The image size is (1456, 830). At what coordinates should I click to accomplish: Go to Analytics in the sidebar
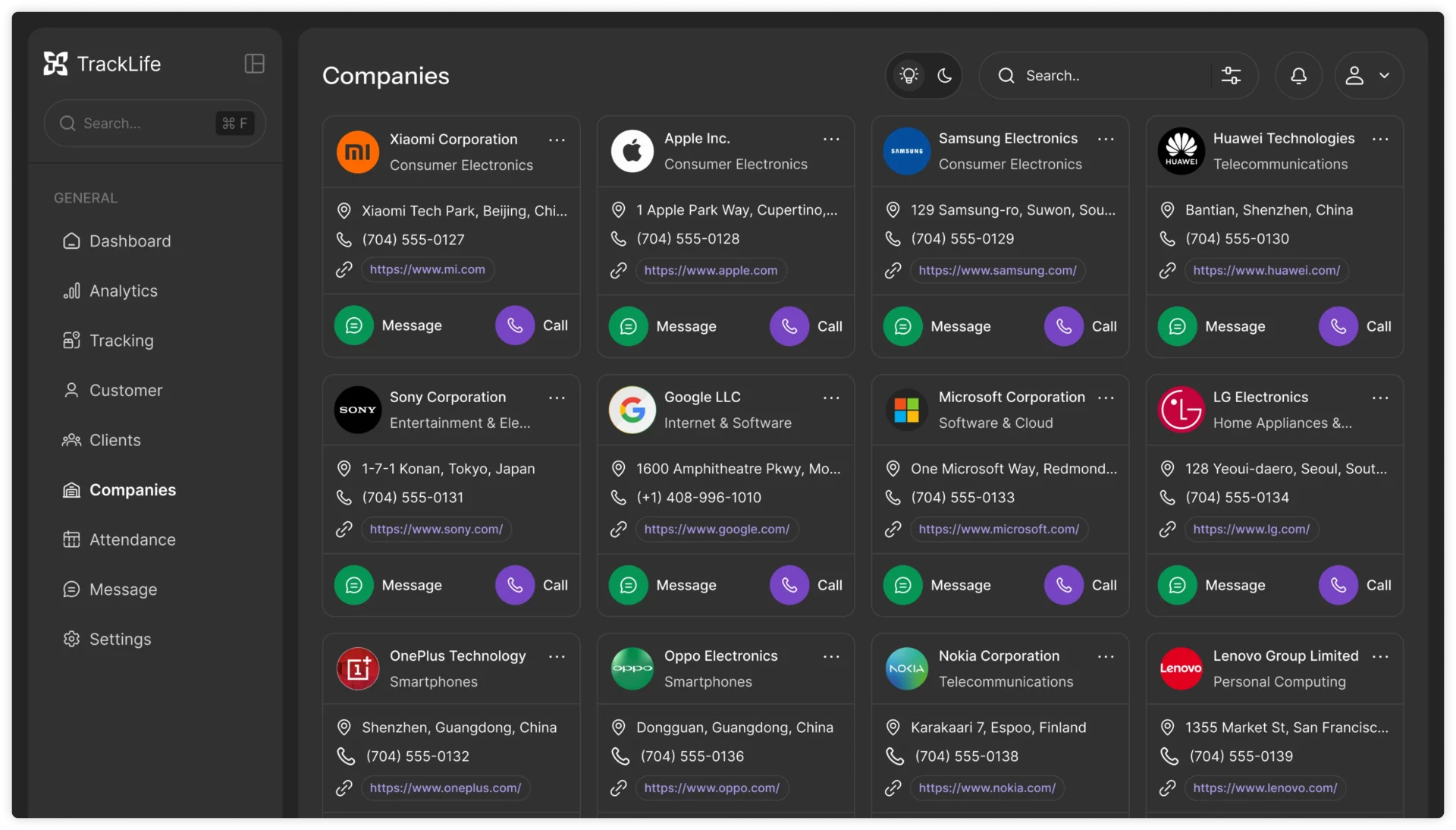(123, 291)
